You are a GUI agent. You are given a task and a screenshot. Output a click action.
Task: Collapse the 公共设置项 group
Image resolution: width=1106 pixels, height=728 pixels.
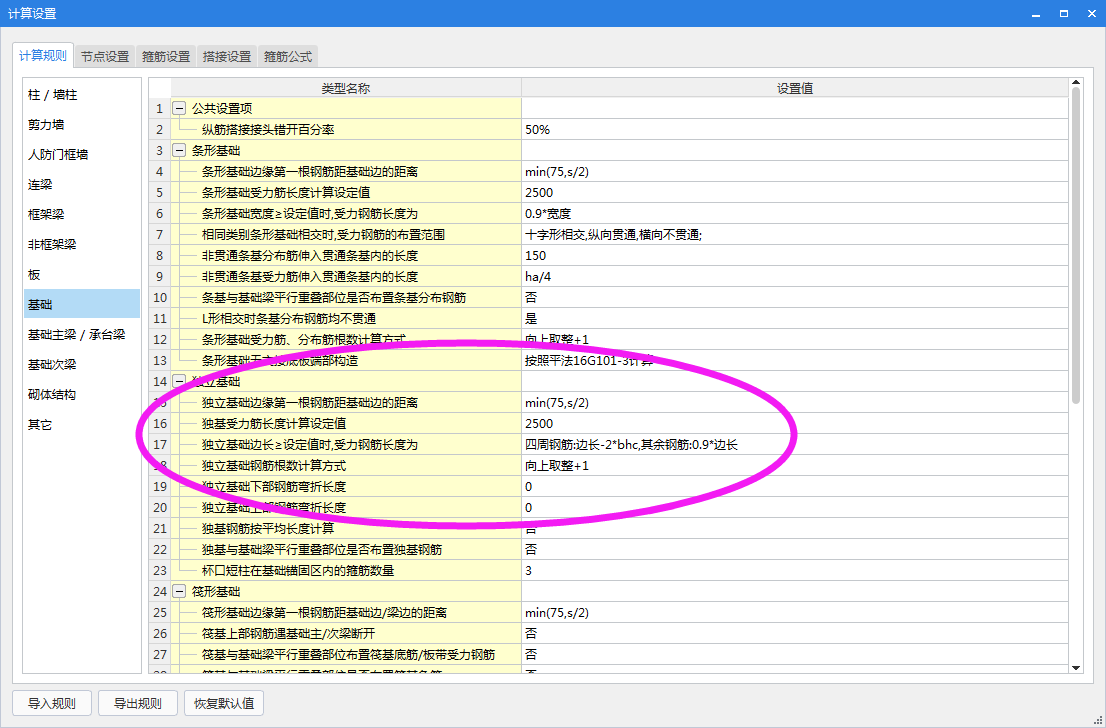(x=179, y=109)
